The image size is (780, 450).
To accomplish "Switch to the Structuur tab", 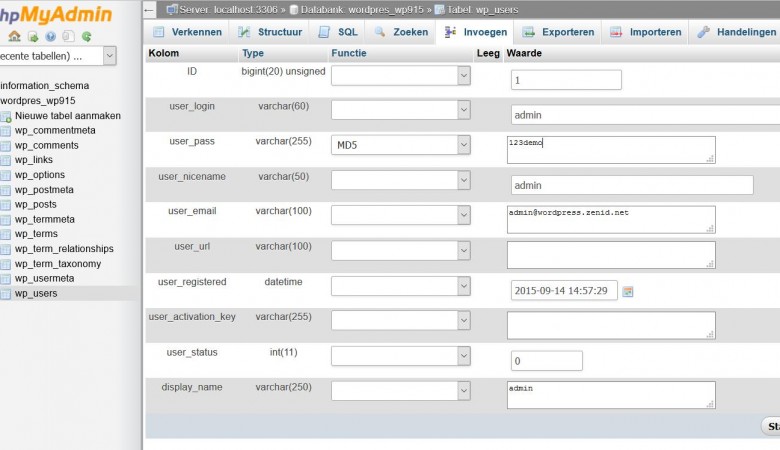I will (x=270, y=32).
